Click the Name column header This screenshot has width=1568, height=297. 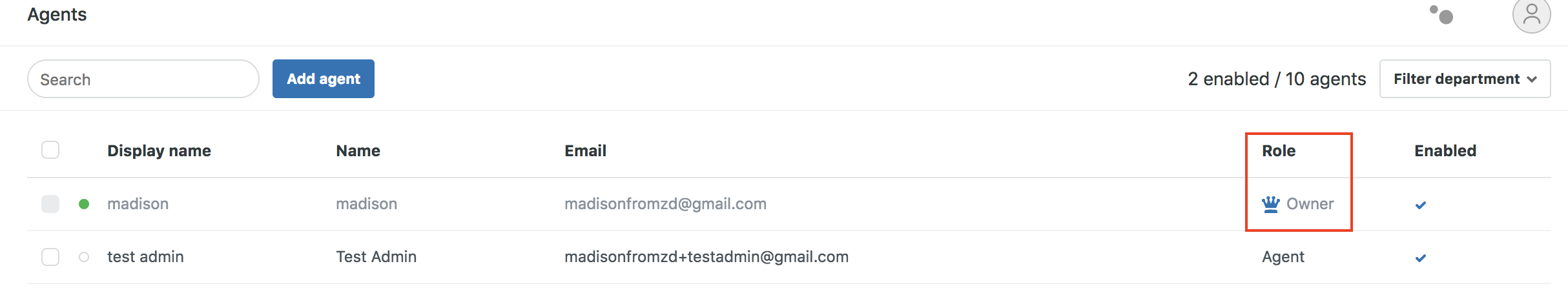358,150
